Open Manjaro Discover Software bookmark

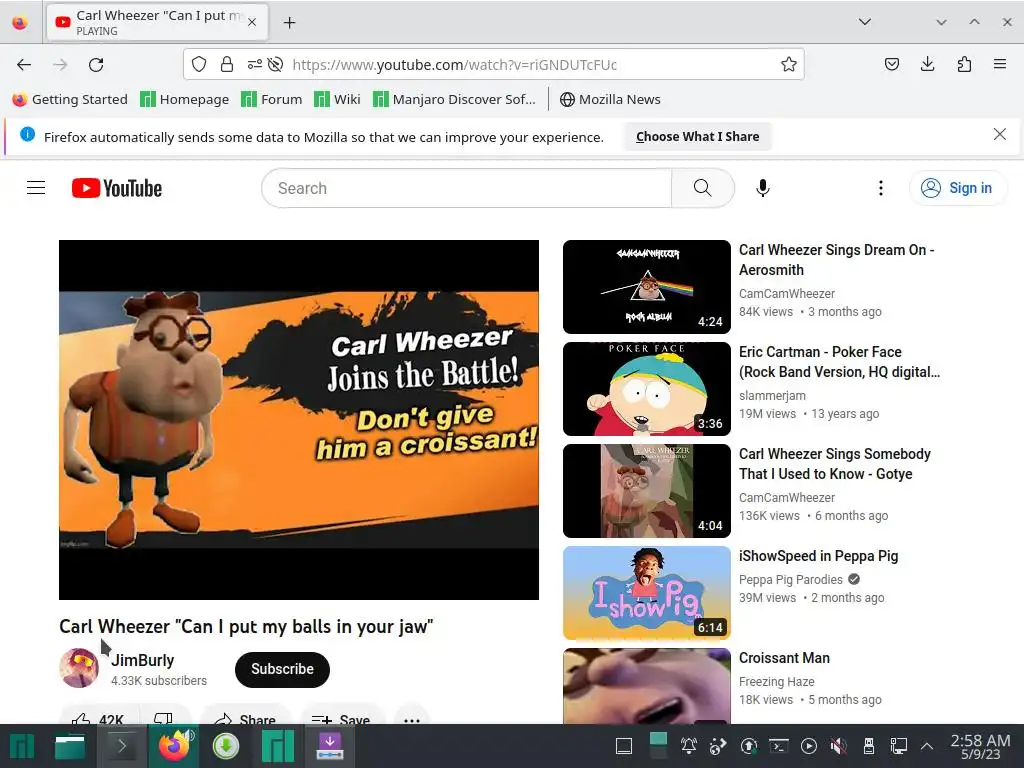[455, 99]
